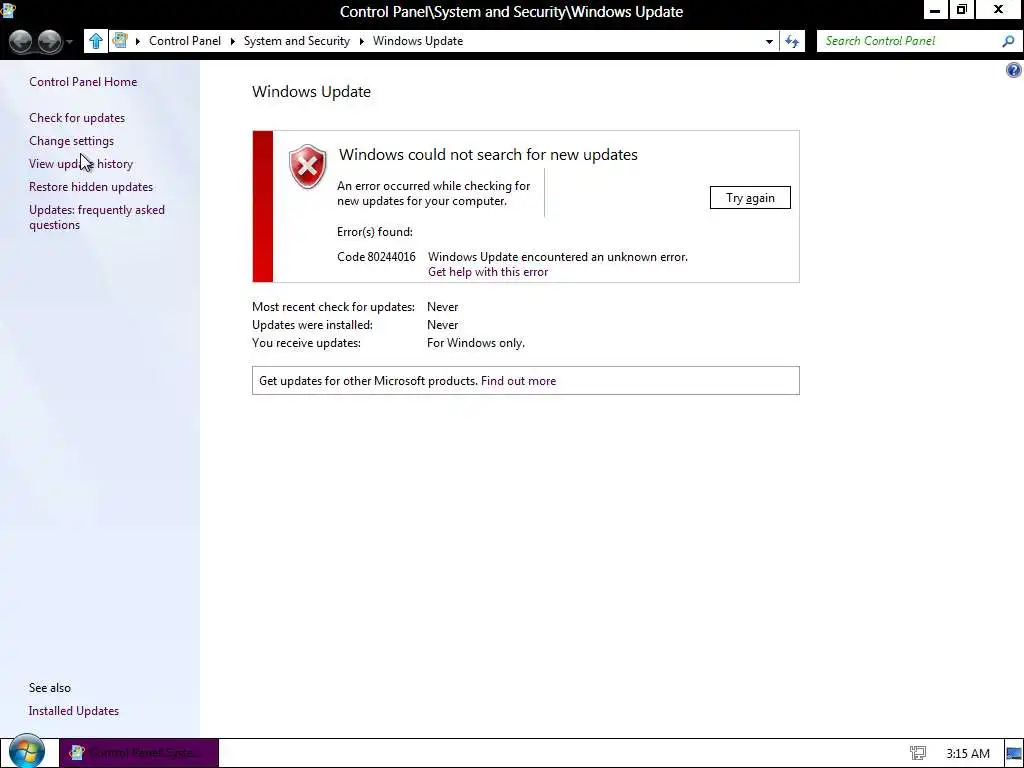Click the red error shield icon
Image resolution: width=1024 pixels, height=768 pixels.
[308, 167]
